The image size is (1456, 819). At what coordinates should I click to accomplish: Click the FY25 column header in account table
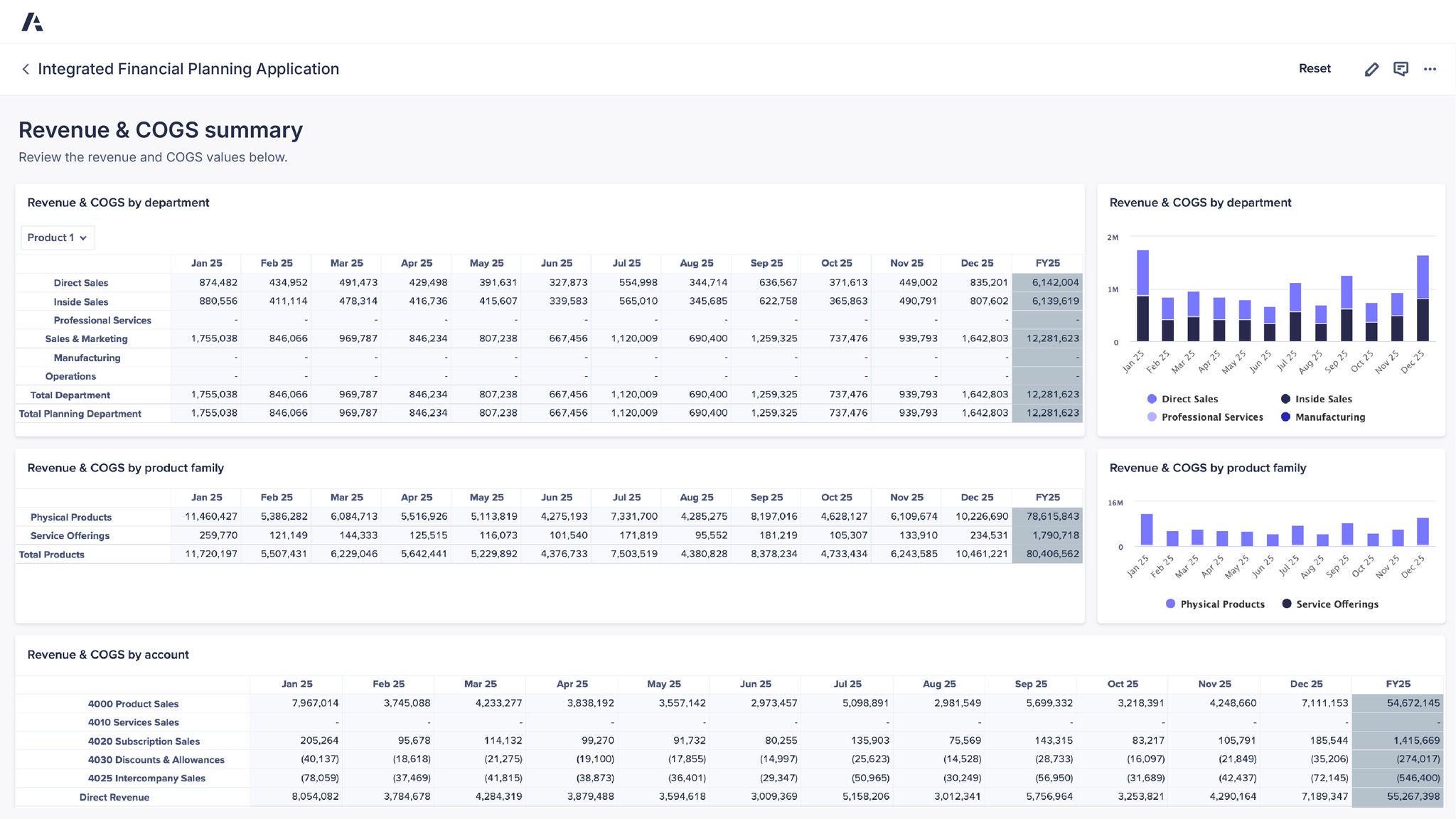1398,683
